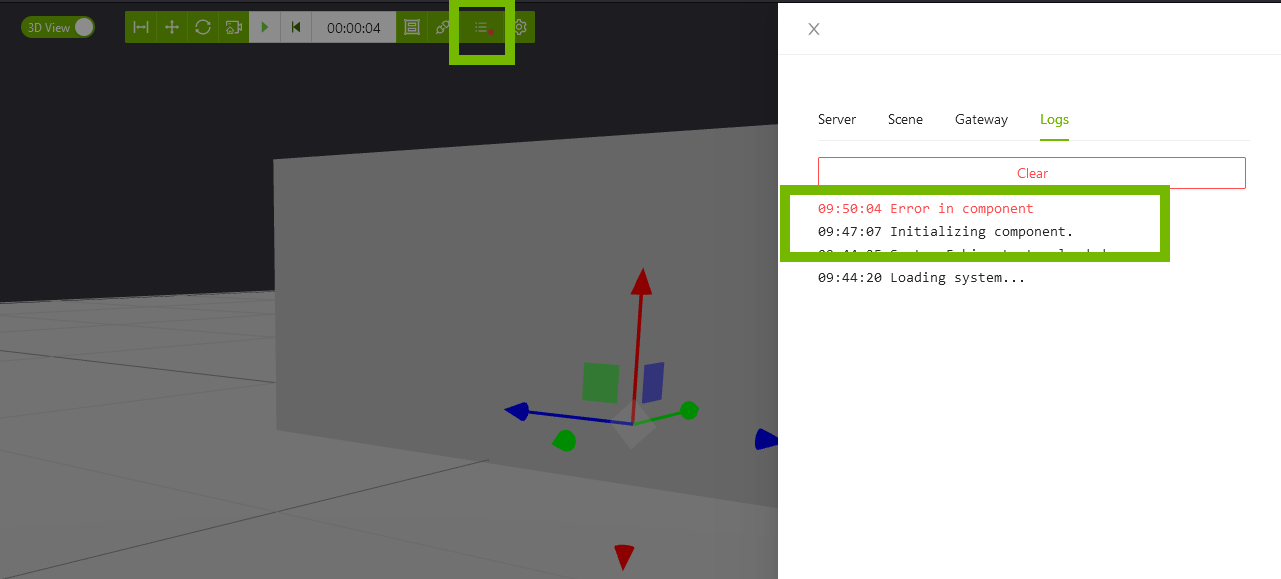Select the move/translate tool
The width and height of the screenshot is (1281, 579).
[x=171, y=27]
